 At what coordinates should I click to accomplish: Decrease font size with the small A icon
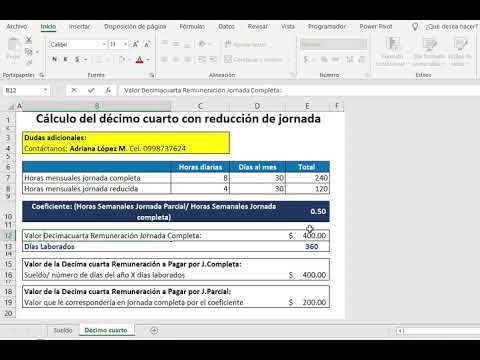click(x=147, y=44)
